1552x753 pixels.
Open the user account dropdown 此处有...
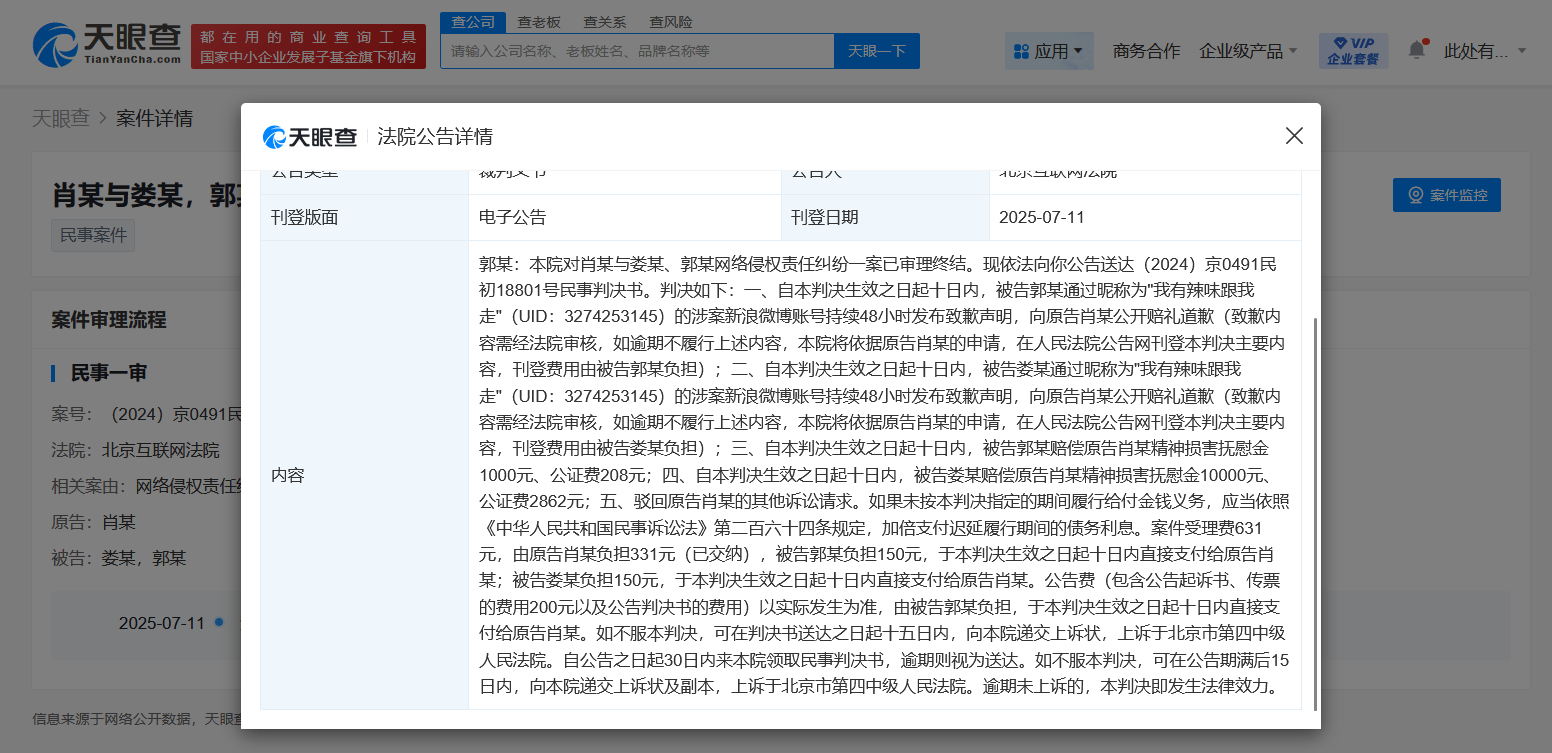coord(1485,51)
